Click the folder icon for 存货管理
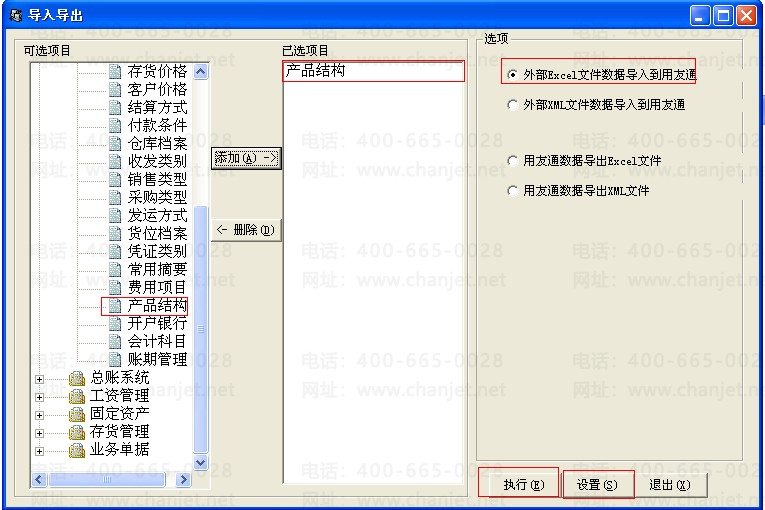765x510 pixels. [77, 432]
